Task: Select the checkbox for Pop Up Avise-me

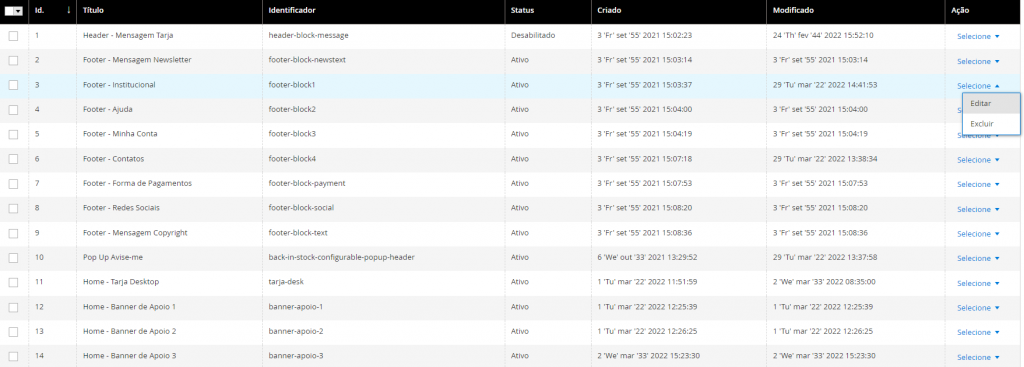Action: 13,258
